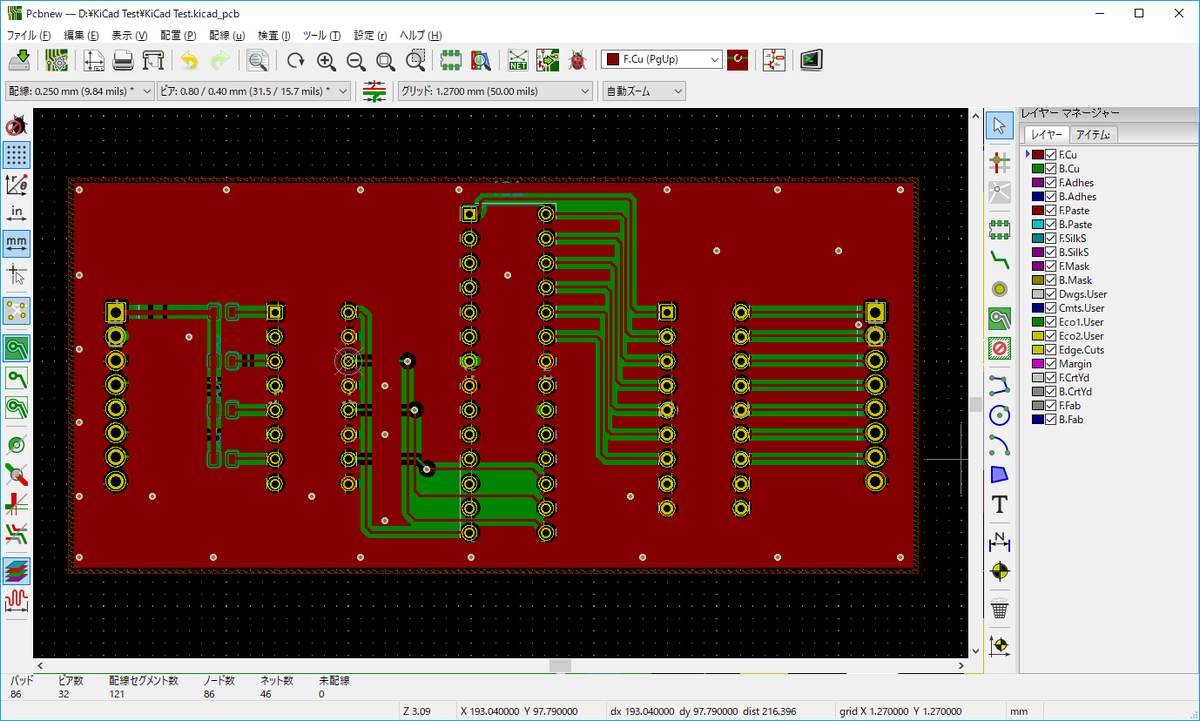This screenshot has height=721, width=1200.
Task: Uncheck F.SilkS layer visibility
Action: (x=1051, y=239)
